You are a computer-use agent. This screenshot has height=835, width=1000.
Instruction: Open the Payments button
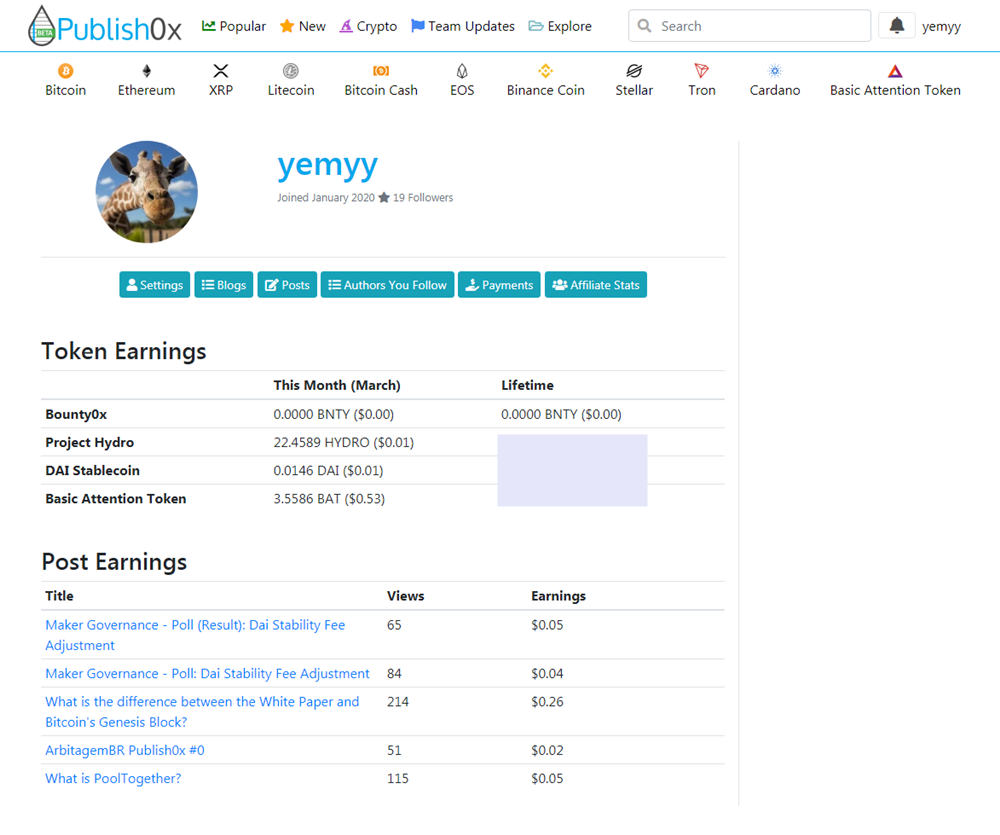tap(499, 284)
